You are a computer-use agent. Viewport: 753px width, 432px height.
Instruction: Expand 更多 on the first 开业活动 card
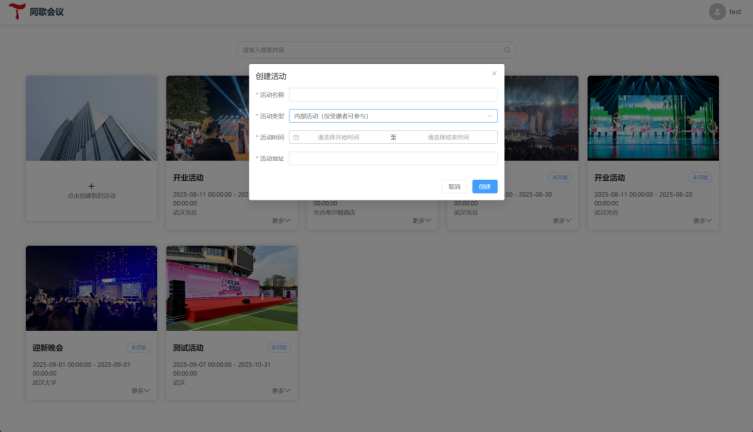click(281, 221)
